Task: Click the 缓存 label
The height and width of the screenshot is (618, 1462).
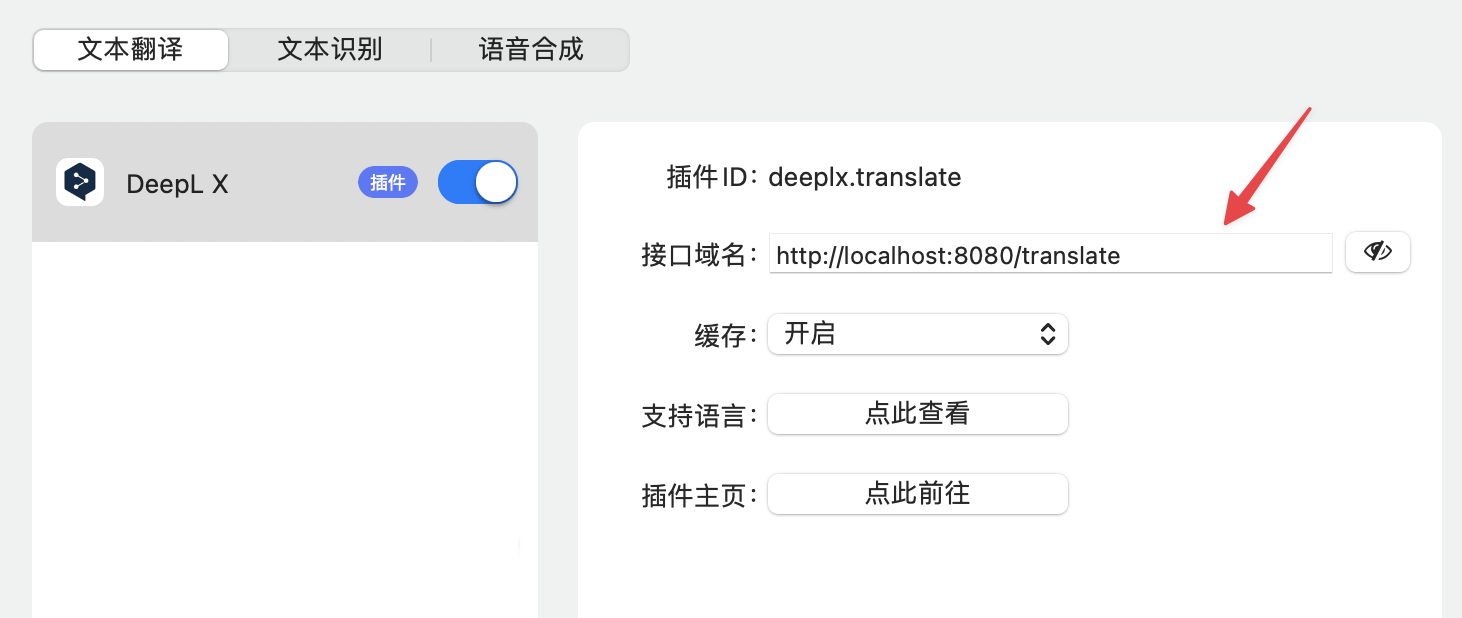Action: [x=726, y=336]
